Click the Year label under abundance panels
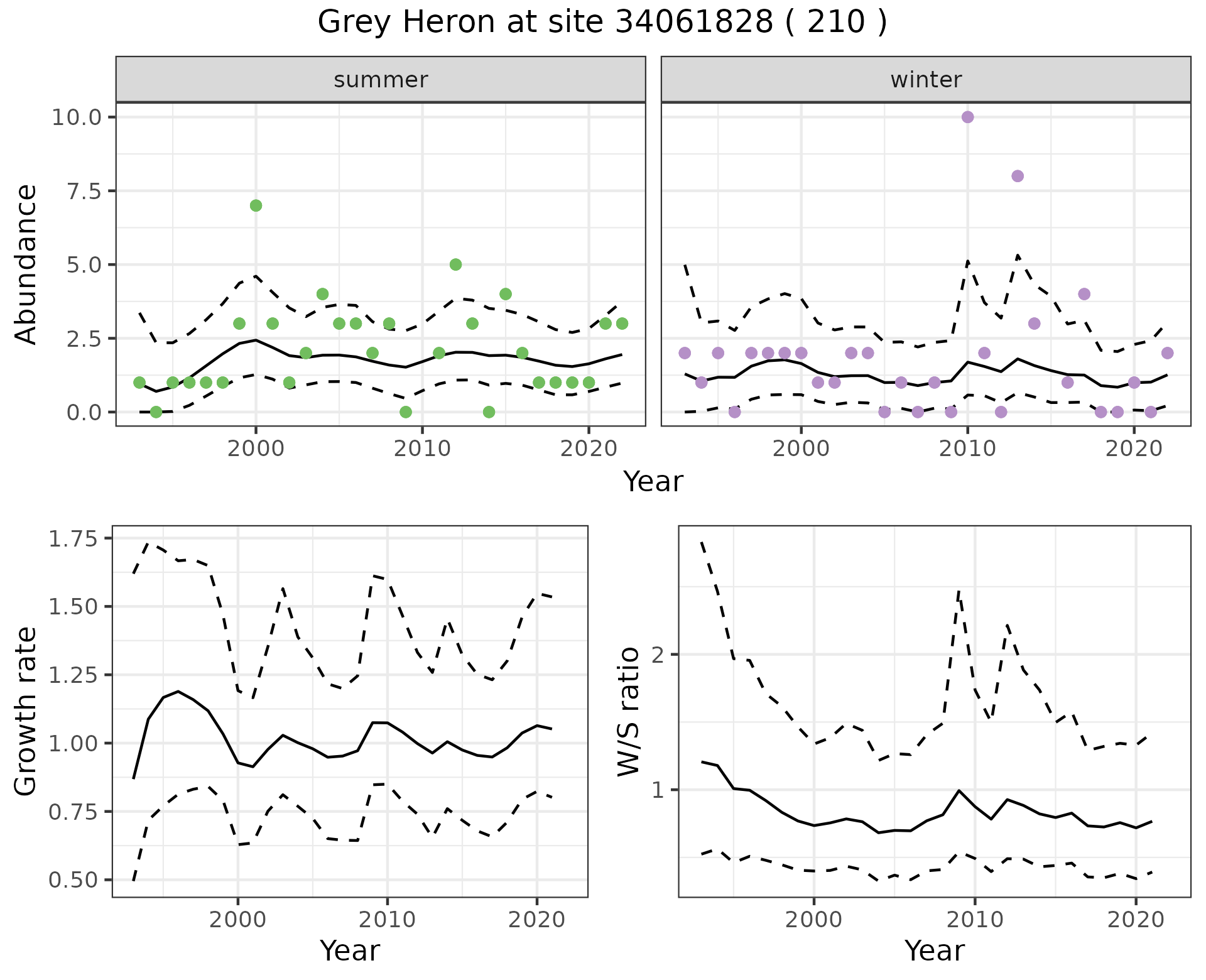 pyautogui.click(x=653, y=482)
